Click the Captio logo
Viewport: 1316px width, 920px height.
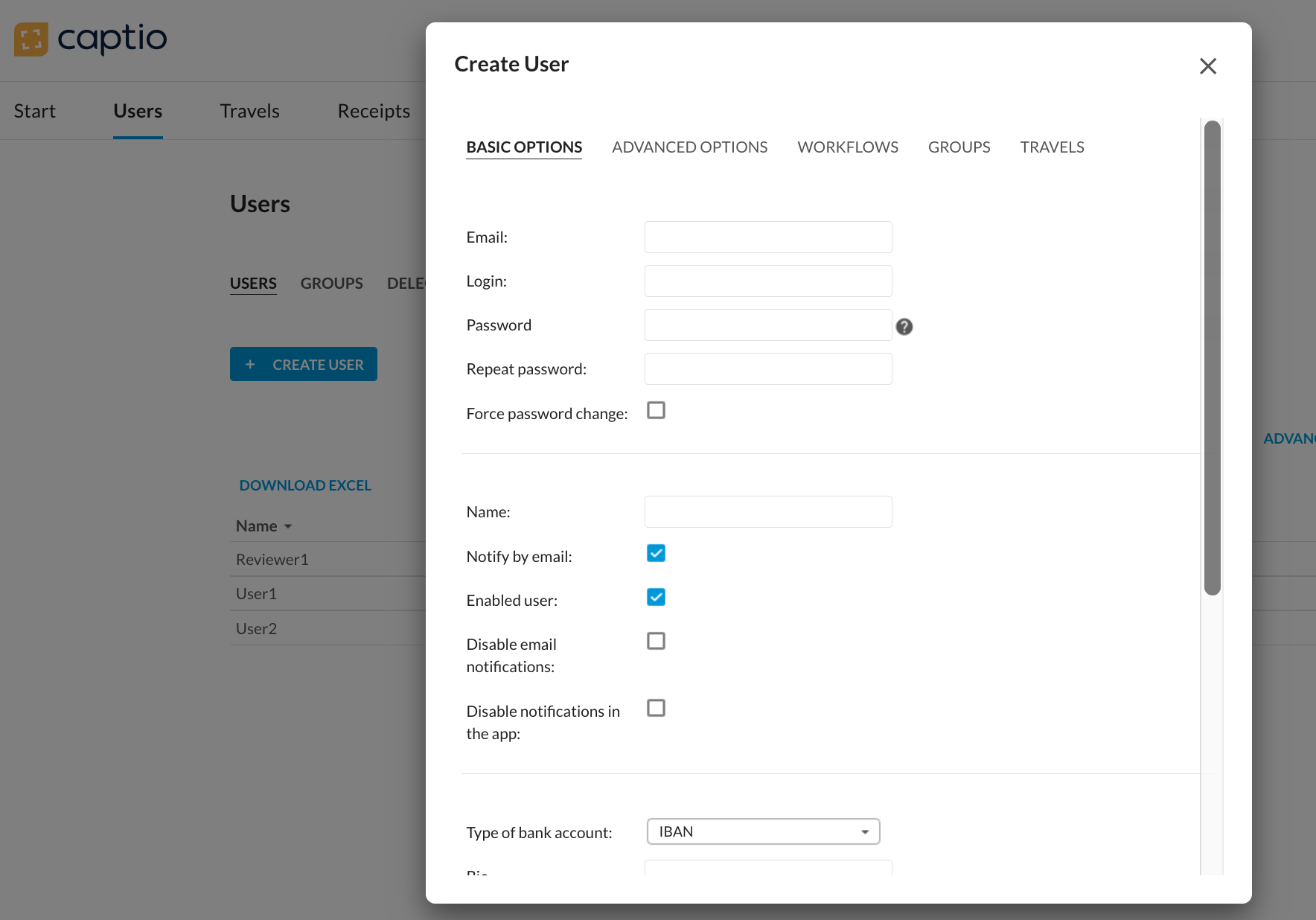(x=90, y=39)
